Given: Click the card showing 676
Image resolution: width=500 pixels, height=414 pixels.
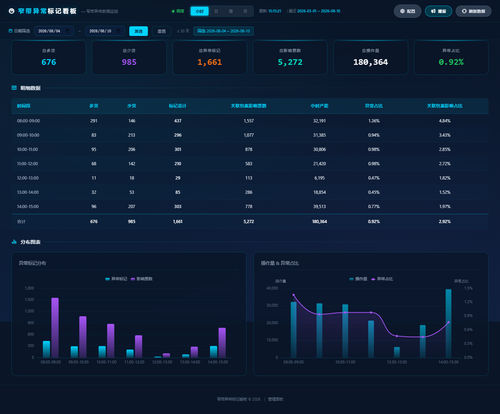Looking at the screenshot, I should pos(49,57).
